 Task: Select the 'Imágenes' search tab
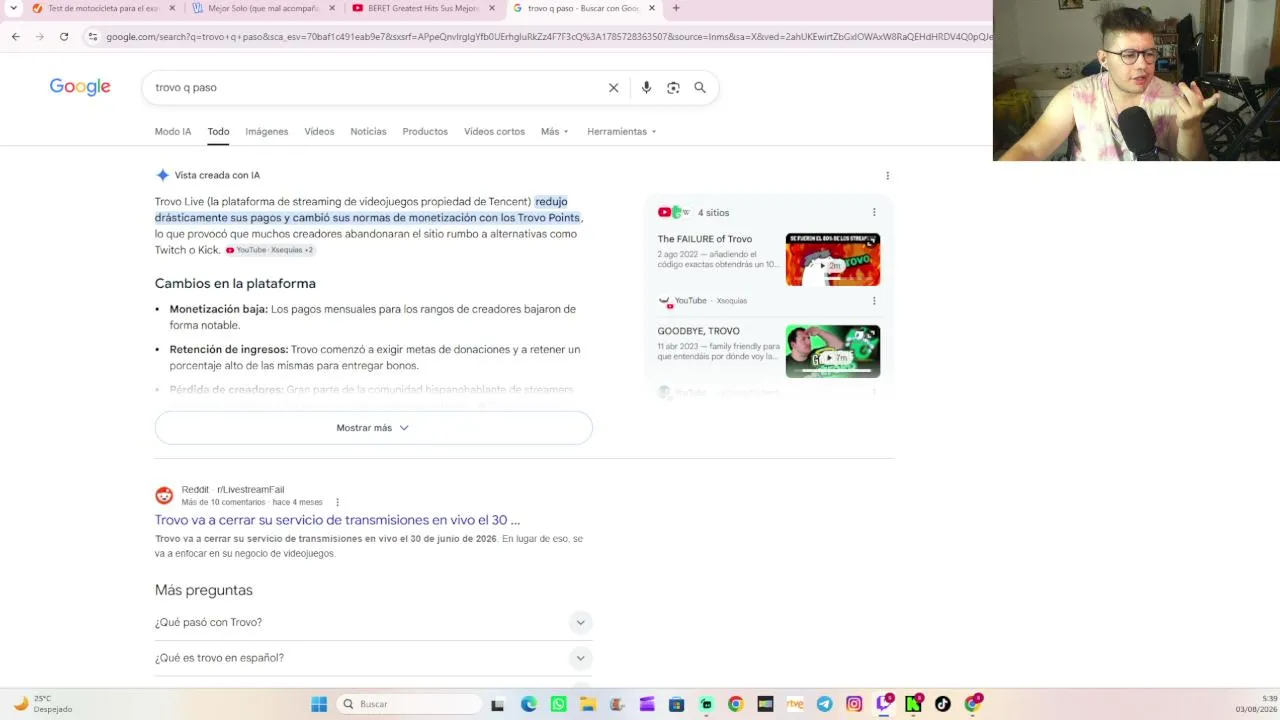pos(267,132)
